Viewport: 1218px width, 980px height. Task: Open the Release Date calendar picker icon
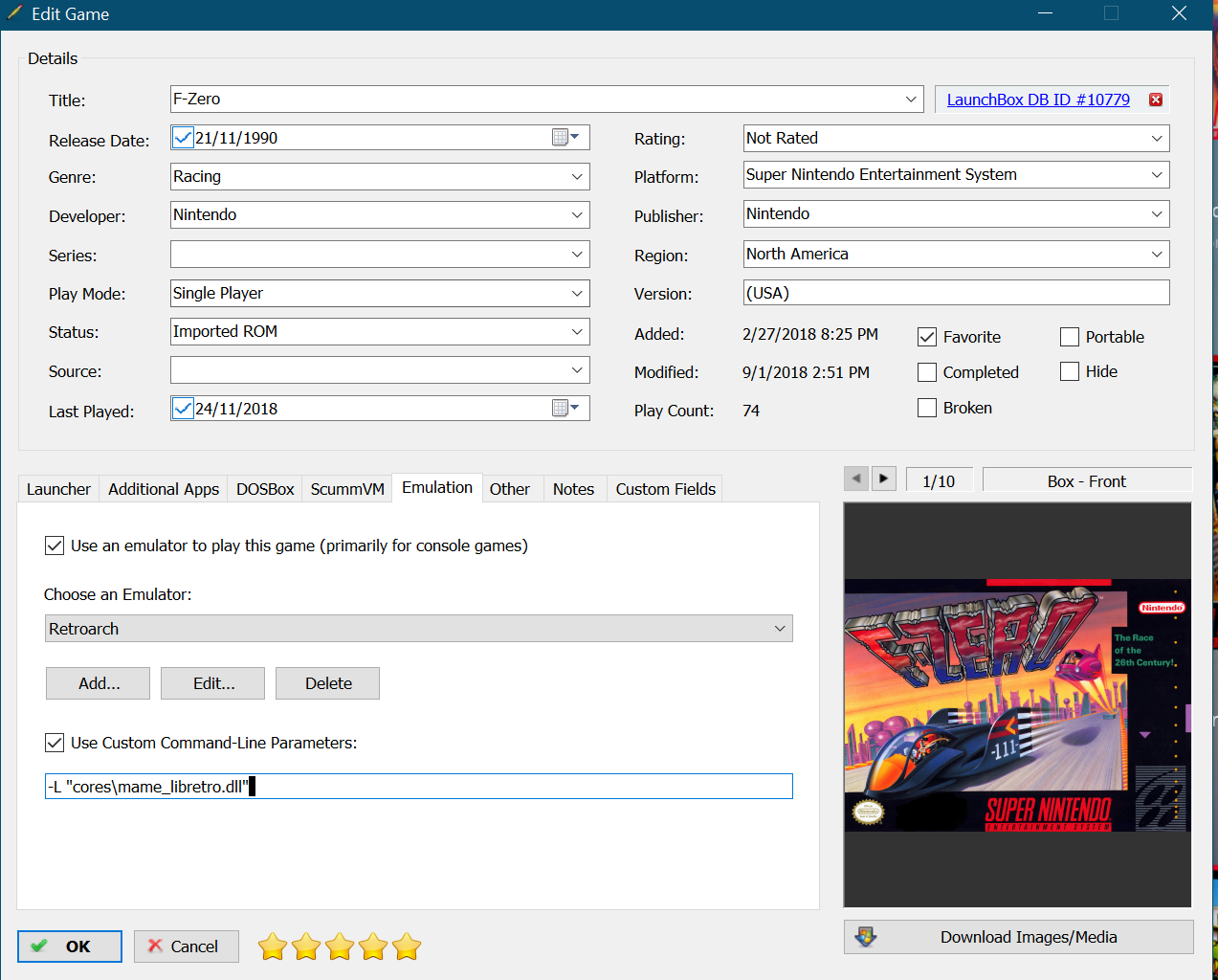coord(565,138)
